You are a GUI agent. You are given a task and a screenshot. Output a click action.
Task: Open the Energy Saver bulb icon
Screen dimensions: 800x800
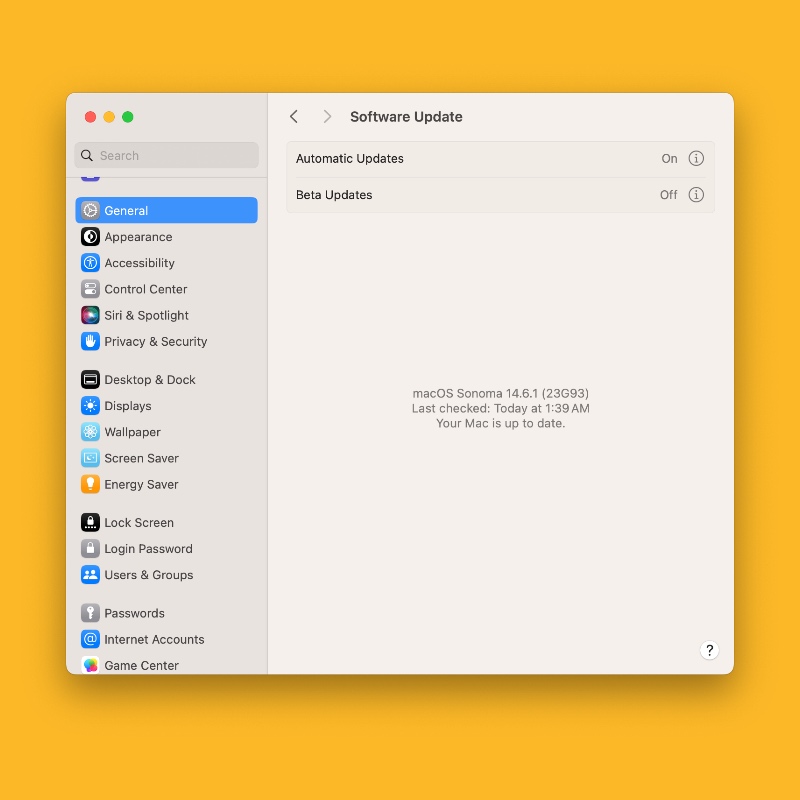(x=90, y=484)
